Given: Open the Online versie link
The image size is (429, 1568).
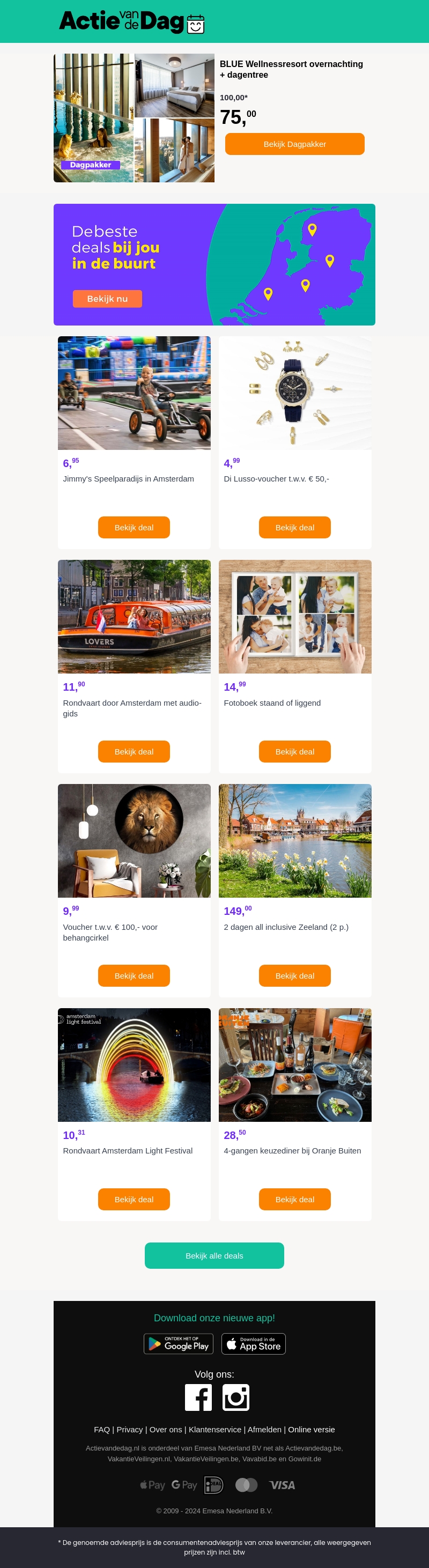Looking at the screenshot, I should pyautogui.click(x=311, y=1429).
